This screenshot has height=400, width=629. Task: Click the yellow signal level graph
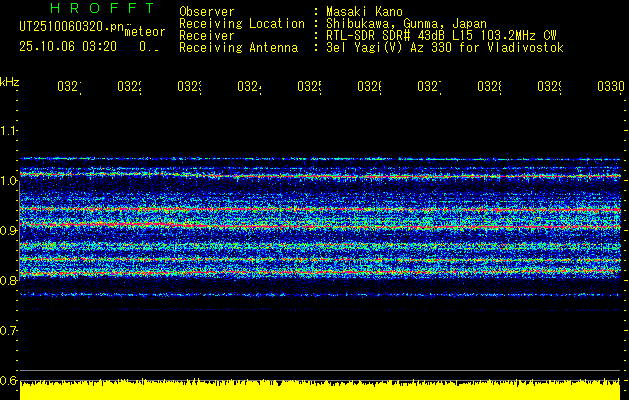point(320,390)
